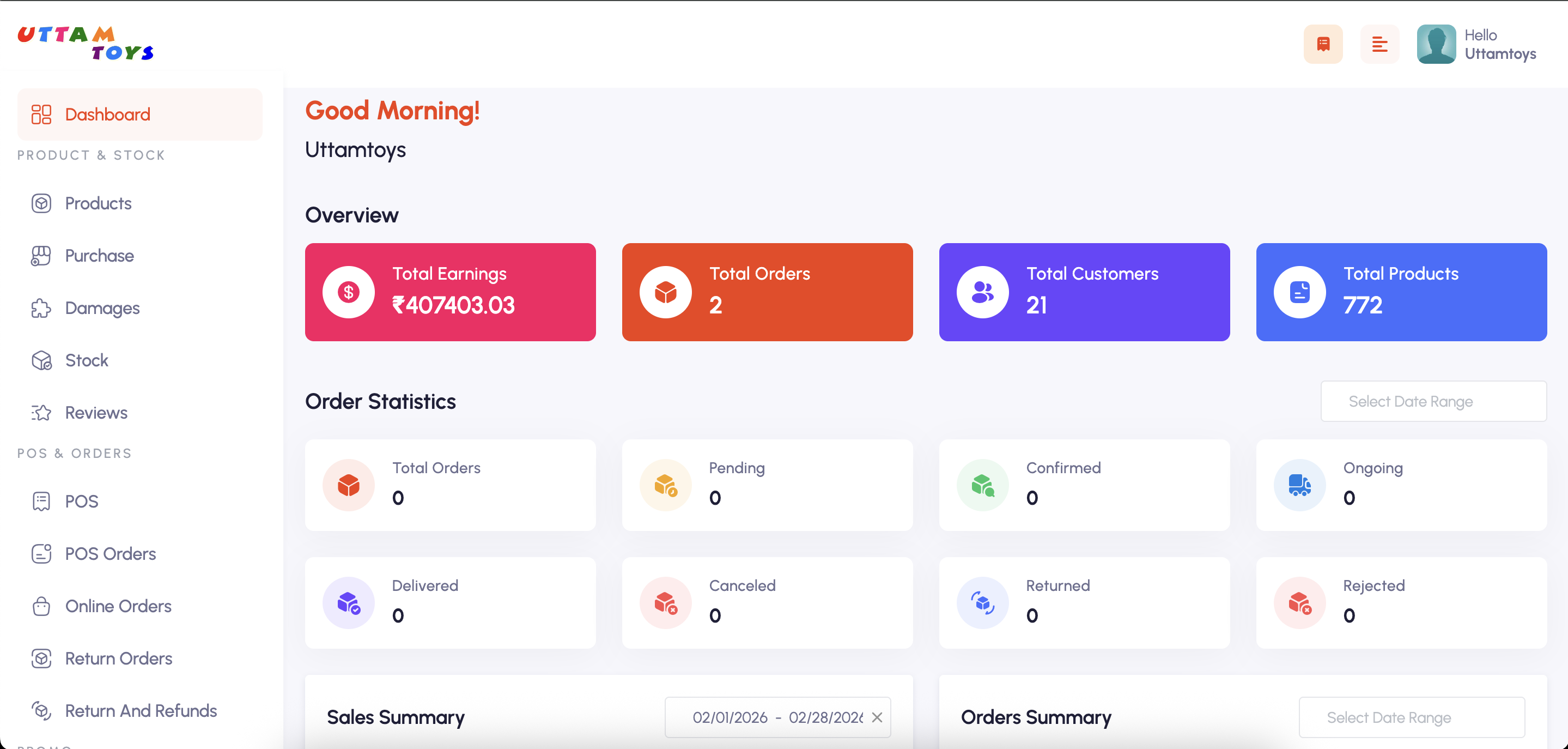The width and height of the screenshot is (1568, 749).
Task: Select the Dashboard grid icon
Action: [41, 114]
